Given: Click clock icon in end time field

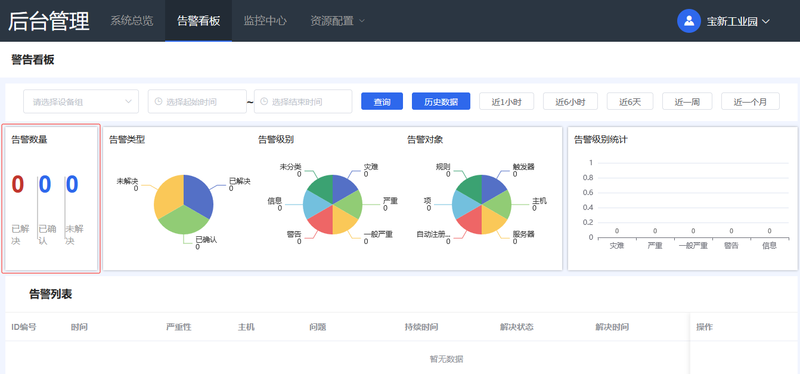Looking at the screenshot, I should (x=264, y=102).
